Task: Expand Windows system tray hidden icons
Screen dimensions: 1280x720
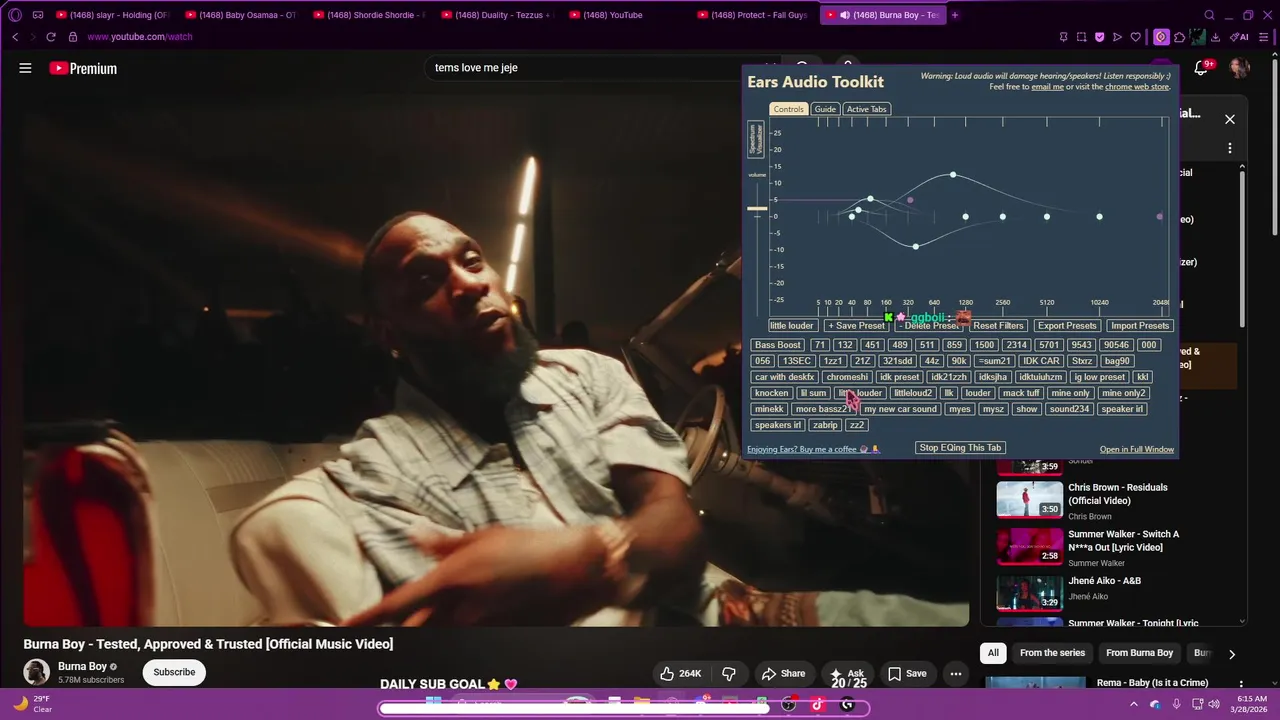Action: (x=1133, y=704)
